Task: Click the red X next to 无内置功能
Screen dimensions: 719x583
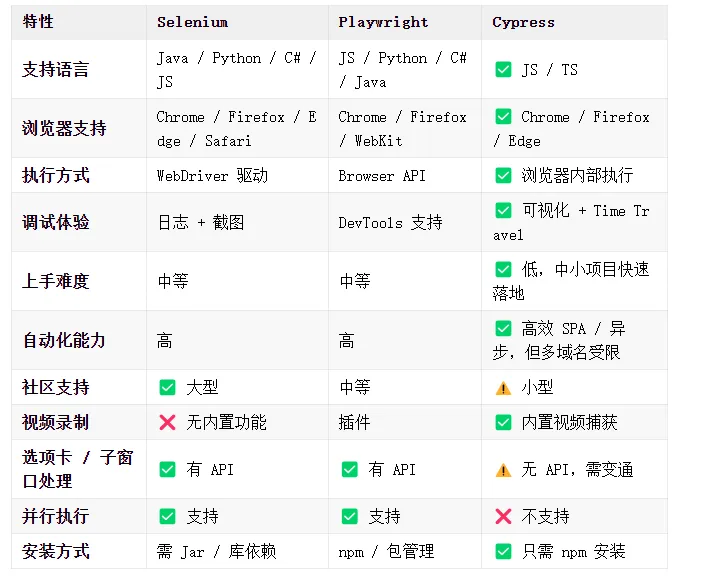Action: tap(167, 422)
